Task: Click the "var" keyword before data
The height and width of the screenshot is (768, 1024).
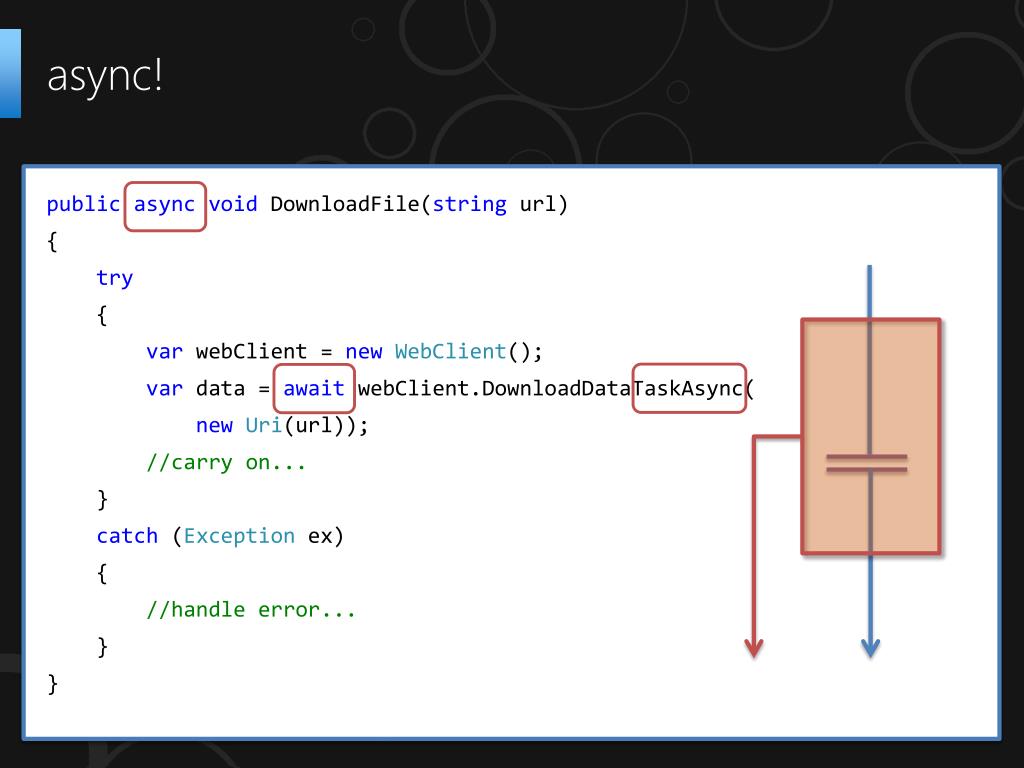Action: (165, 389)
